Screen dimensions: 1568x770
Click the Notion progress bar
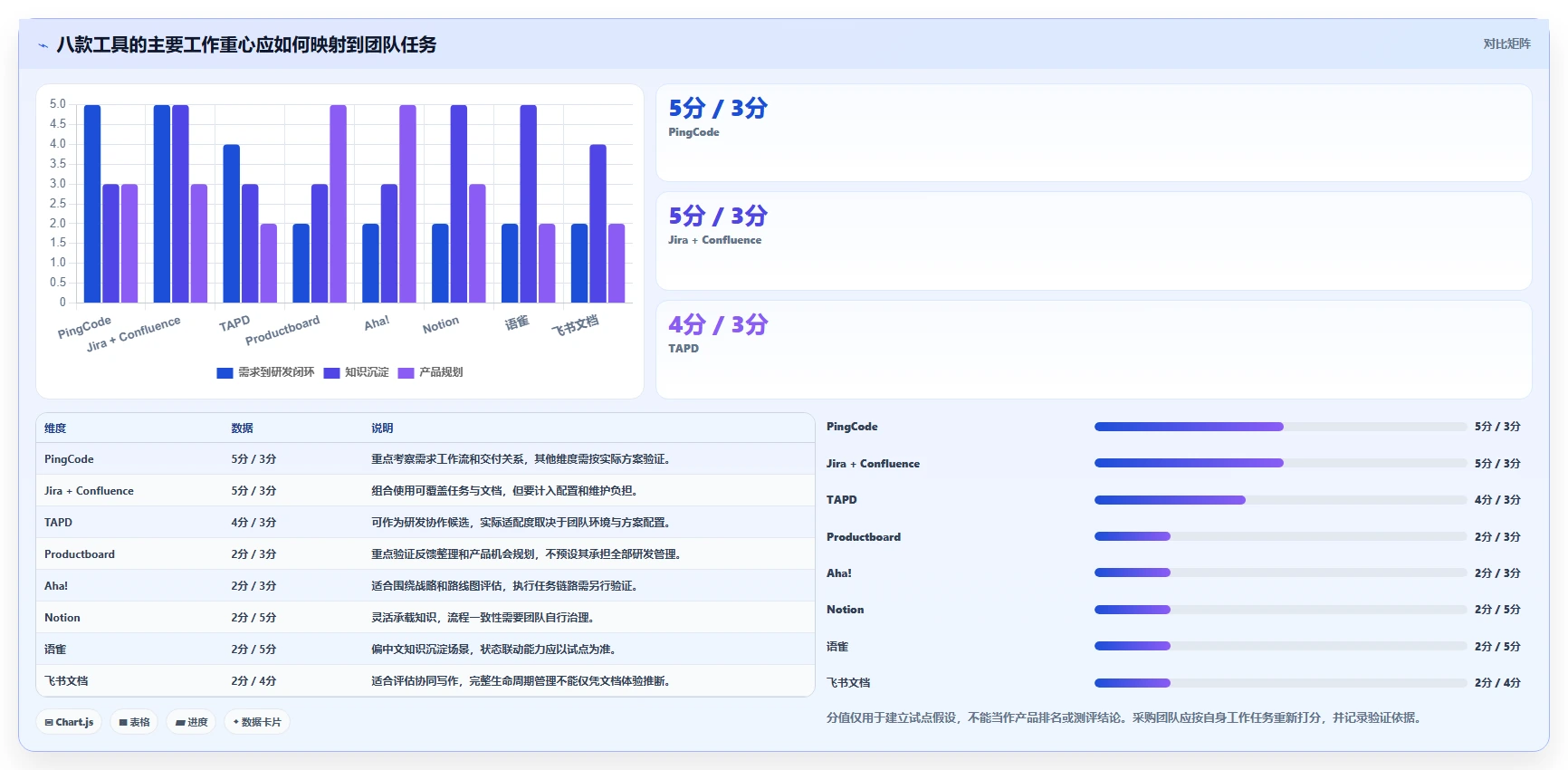coord(1280,610)
